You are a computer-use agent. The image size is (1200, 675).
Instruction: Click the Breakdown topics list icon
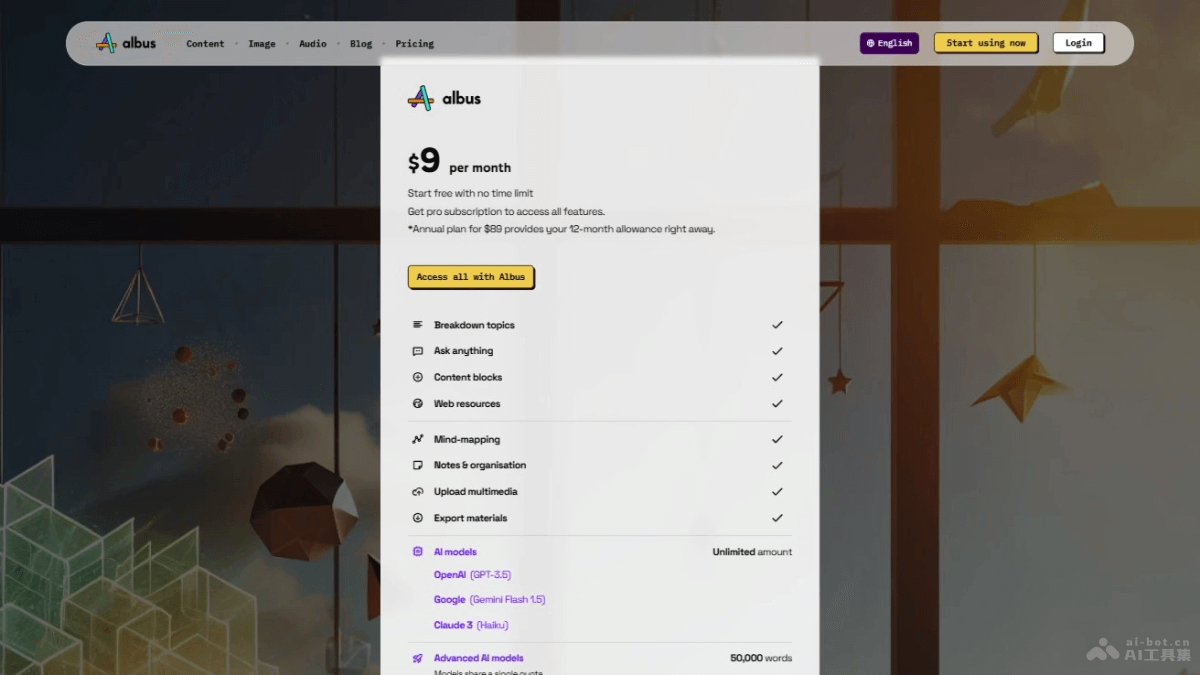(x=418, y=325)
